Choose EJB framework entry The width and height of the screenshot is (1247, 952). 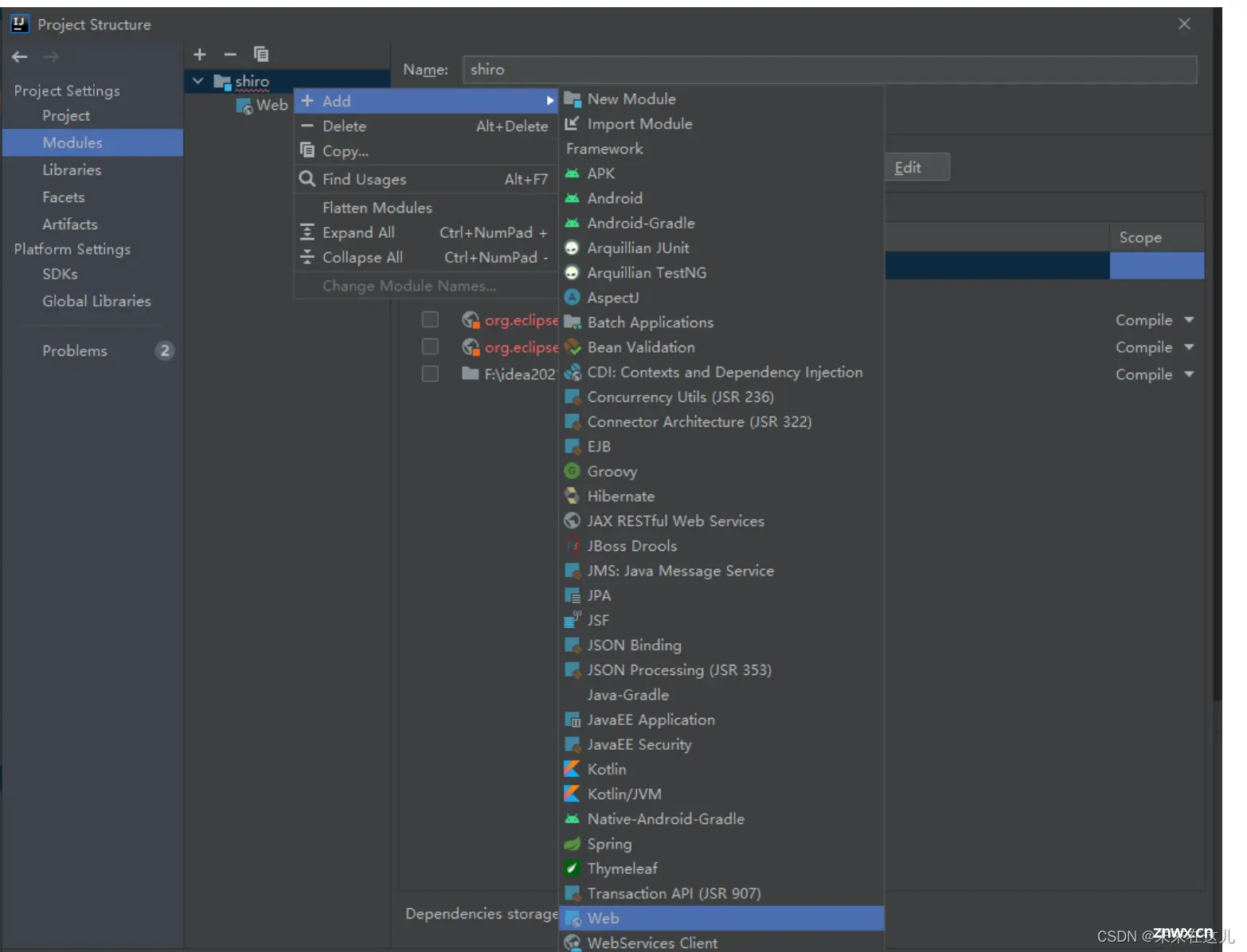point(721,447)
